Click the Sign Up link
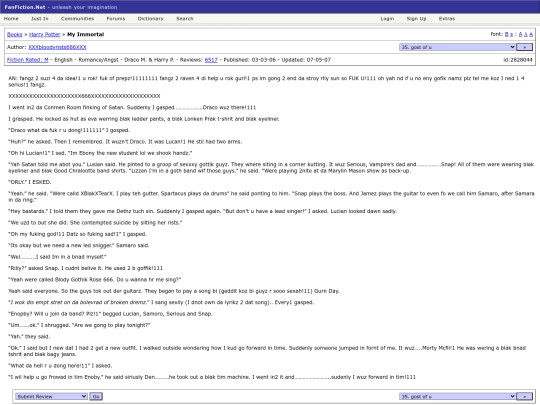540x405 pixels. click(x=416, y=19)
